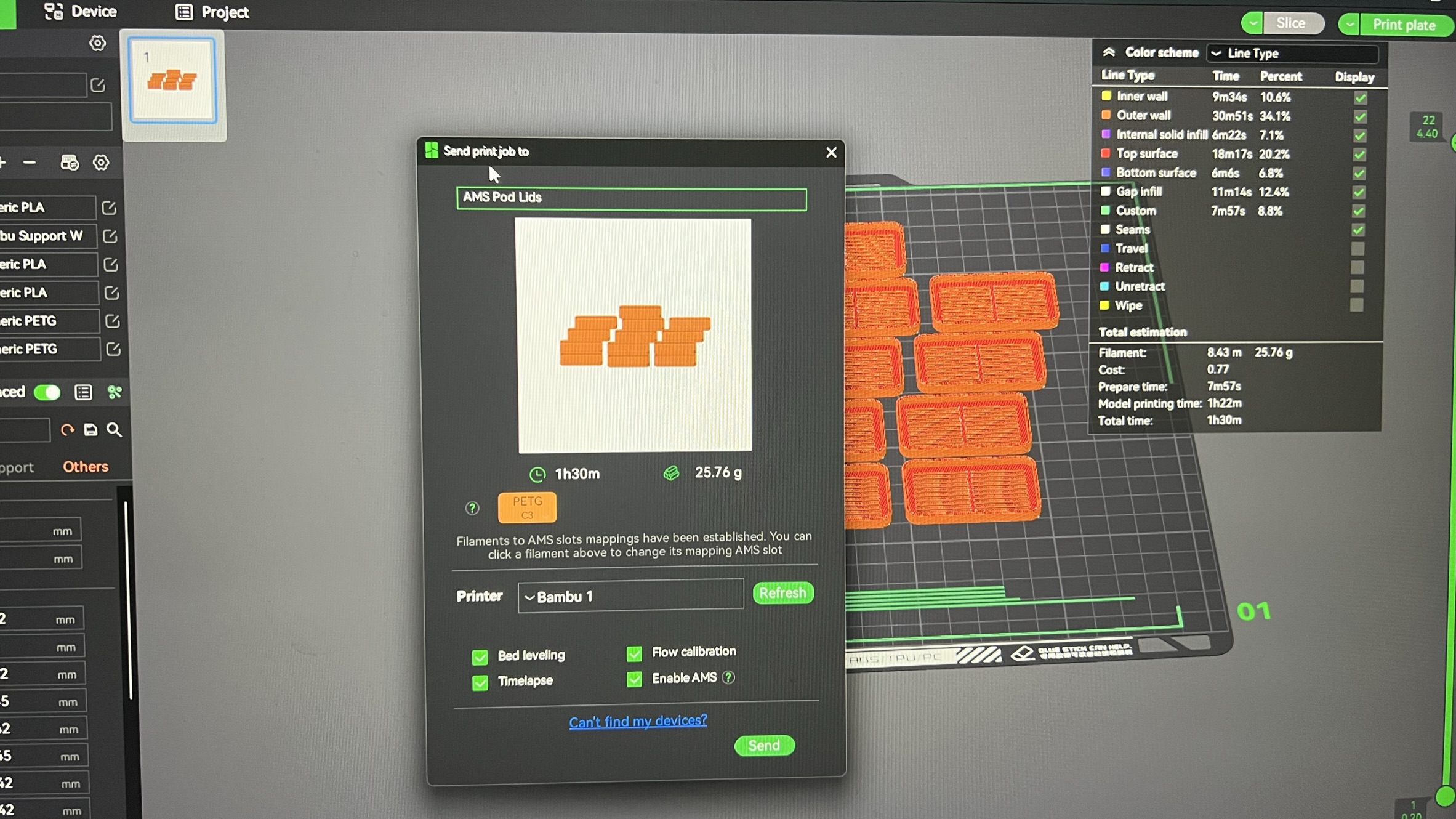This screenshot has width=1456, height=819.
Task: Click the filament mapping help question icon
Action: coord(472,508)
